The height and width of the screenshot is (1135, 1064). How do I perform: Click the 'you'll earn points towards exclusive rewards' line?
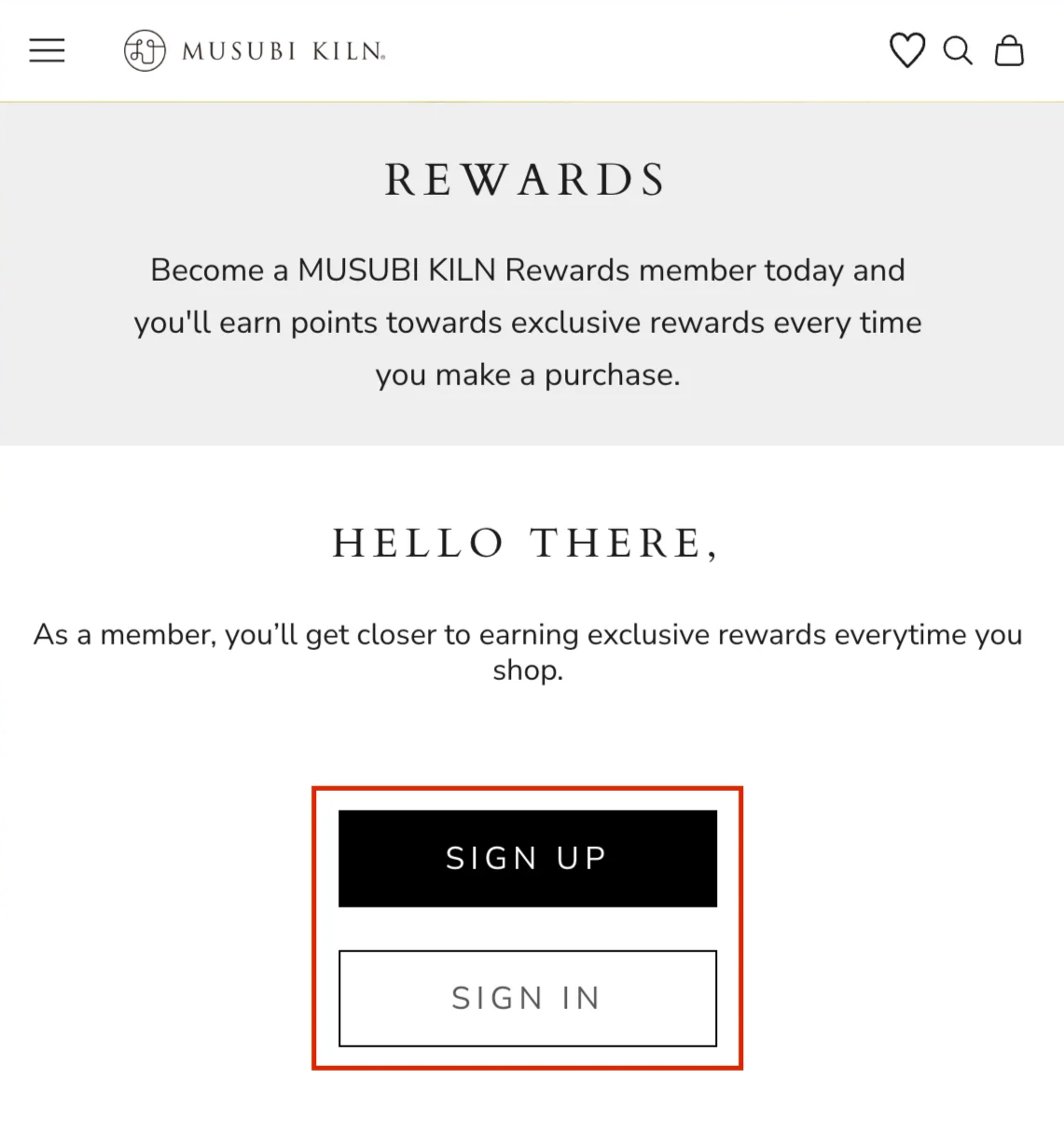click(x=528, y=323)
